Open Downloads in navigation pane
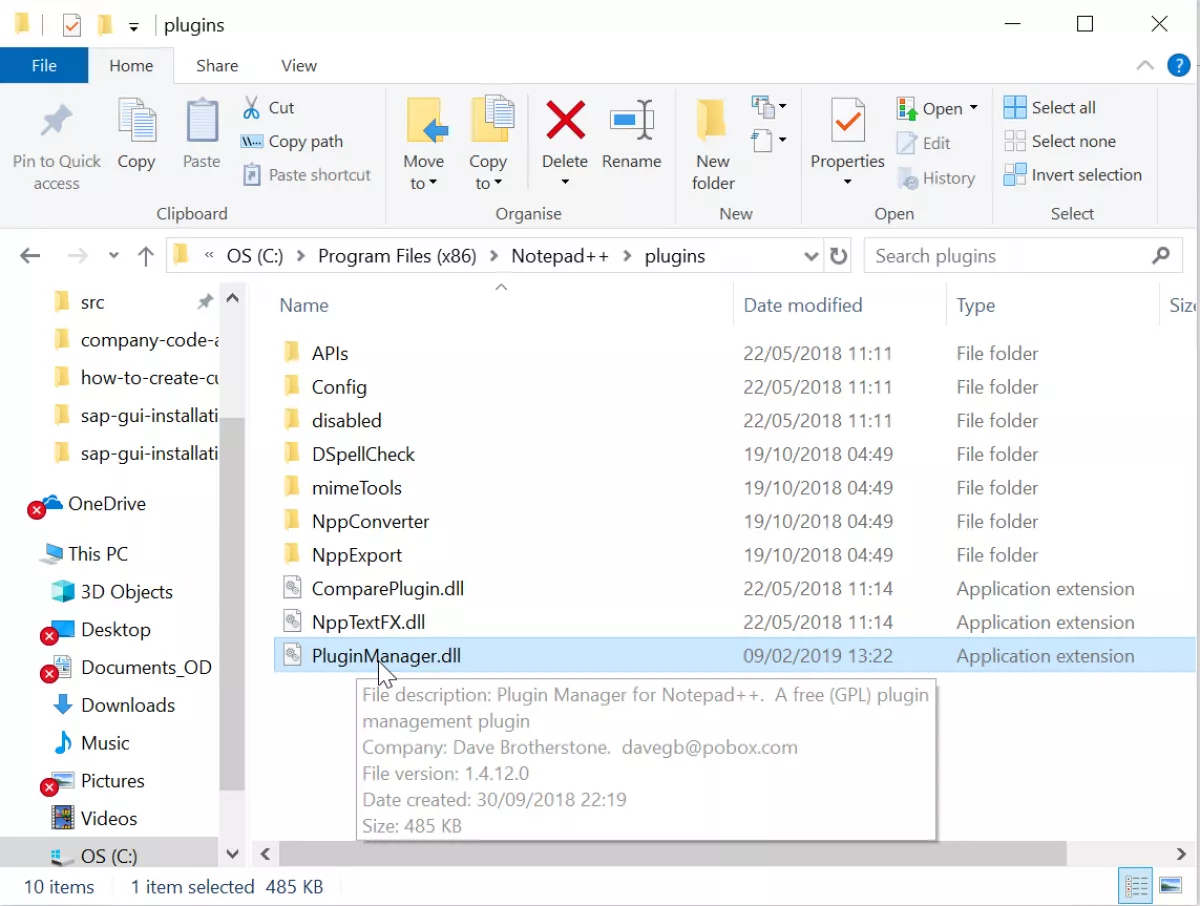This screenshot has height=906, width=1200. pyautogui.click(x=128, y=705)
